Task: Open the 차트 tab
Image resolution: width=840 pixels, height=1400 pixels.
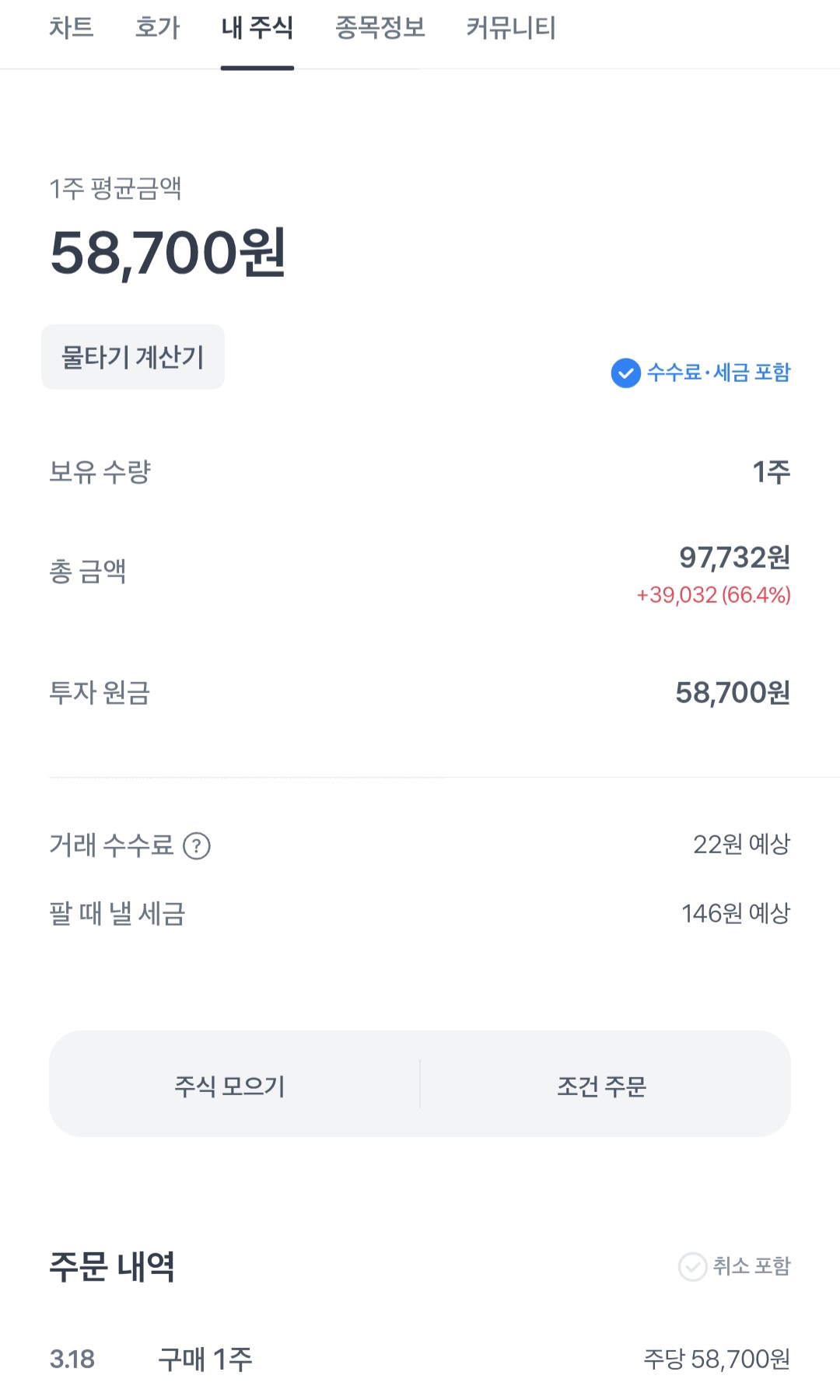Action: pos(72,28)
